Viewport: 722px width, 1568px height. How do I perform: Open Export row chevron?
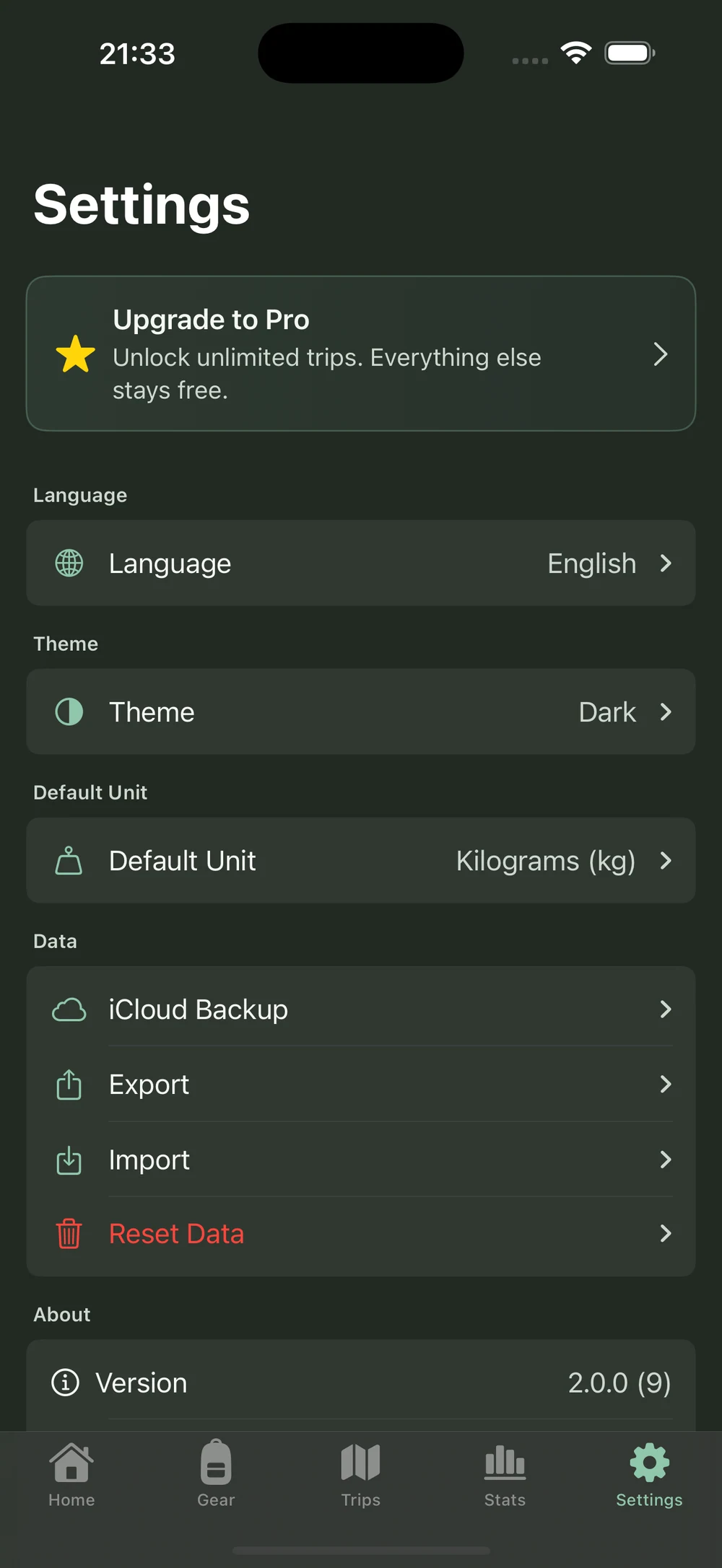tap(666, 1084)
